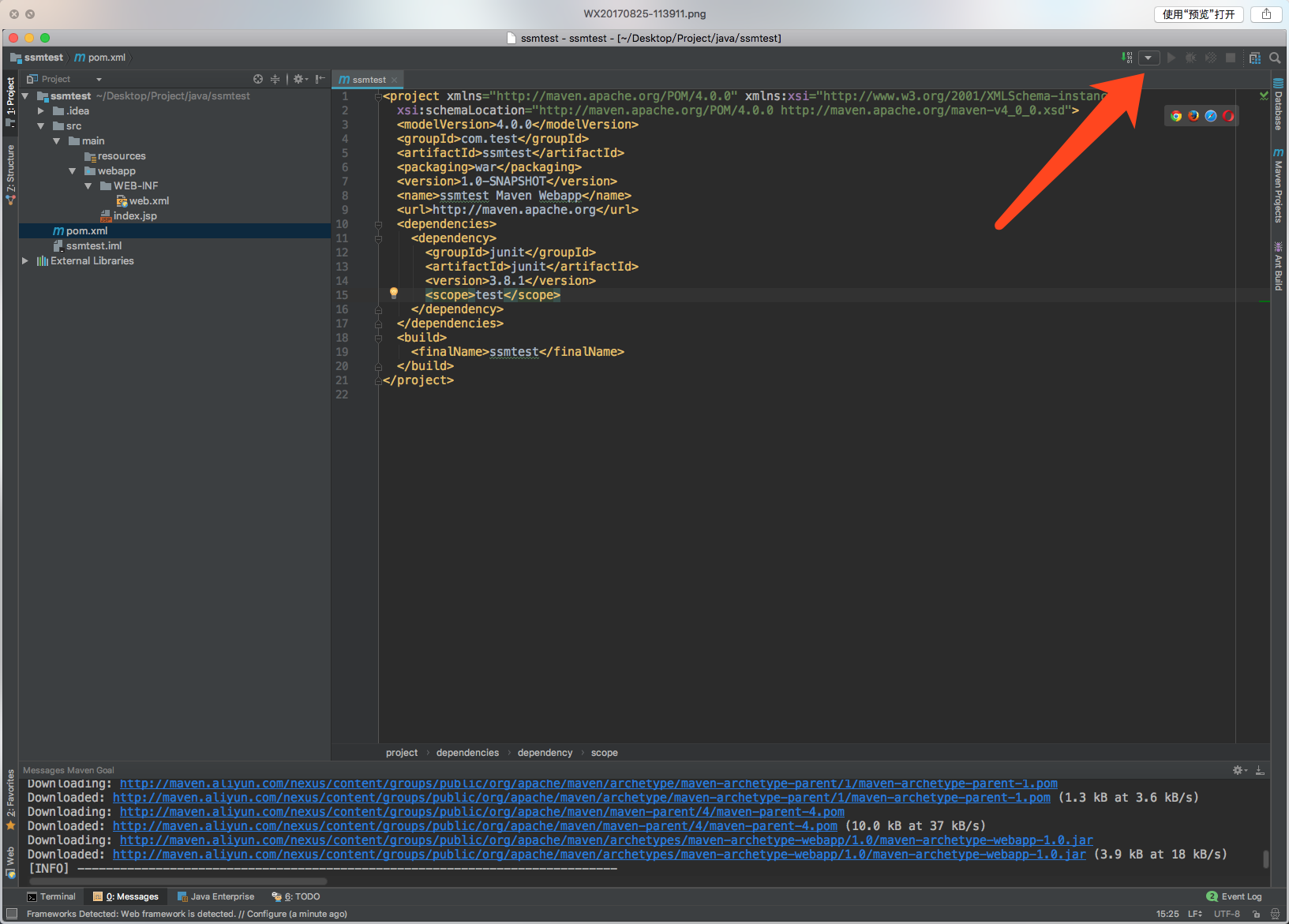Click the Scroll from Source target icon
Screen dimensions: 1289x924
[x=258, y=79]
